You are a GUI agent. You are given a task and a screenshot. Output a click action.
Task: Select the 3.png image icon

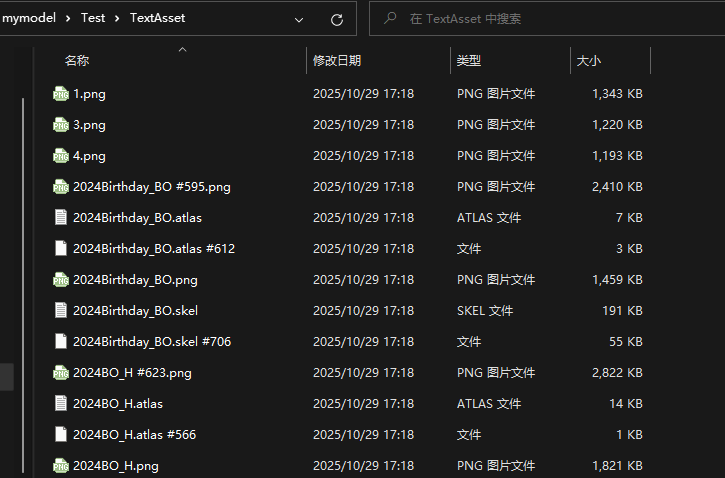61,125
